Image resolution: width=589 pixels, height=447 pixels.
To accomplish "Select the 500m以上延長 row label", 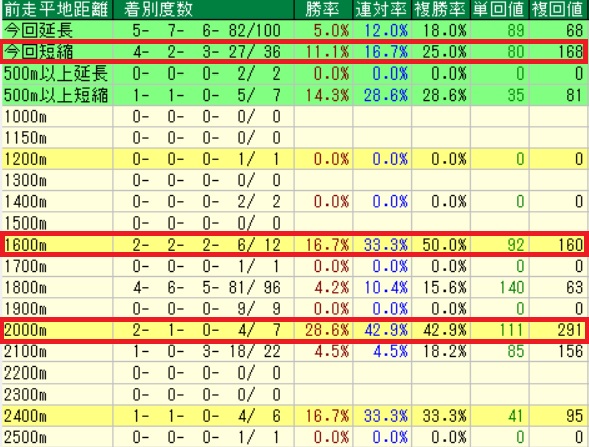I will (56, 74).
